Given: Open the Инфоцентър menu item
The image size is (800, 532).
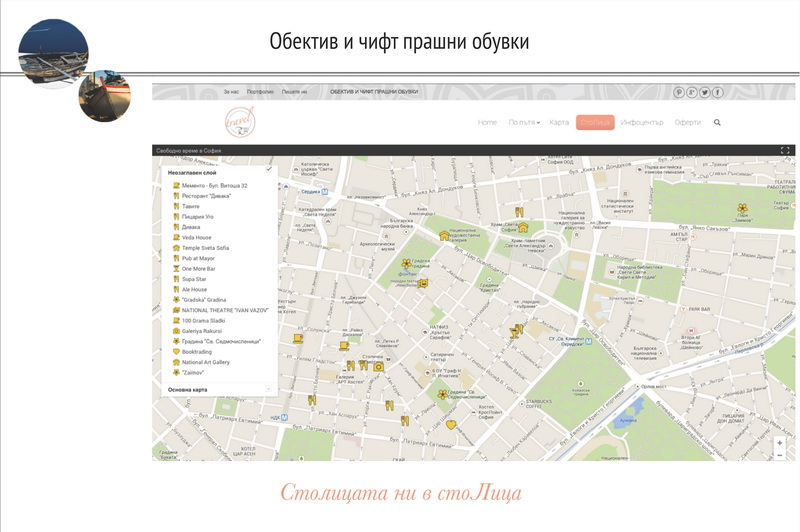Looking at the screenshot, I should click(642, 122).
